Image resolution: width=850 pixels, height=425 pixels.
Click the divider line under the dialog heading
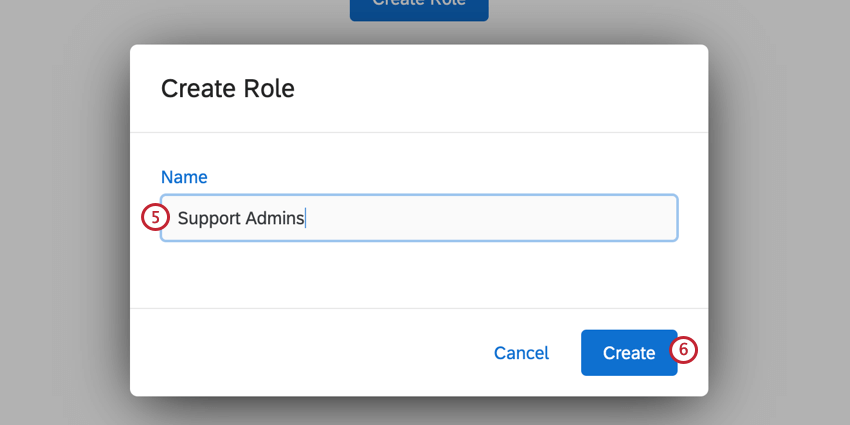[419, 132]
